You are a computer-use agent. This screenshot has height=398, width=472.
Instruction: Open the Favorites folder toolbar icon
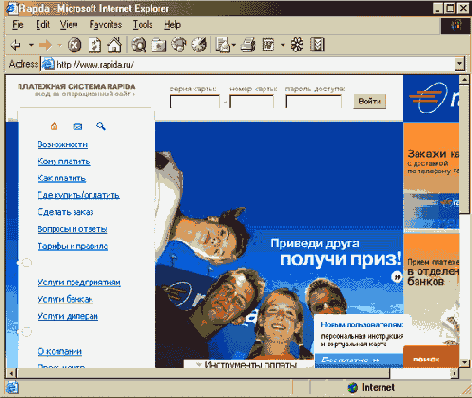click(x=159, y=45)
